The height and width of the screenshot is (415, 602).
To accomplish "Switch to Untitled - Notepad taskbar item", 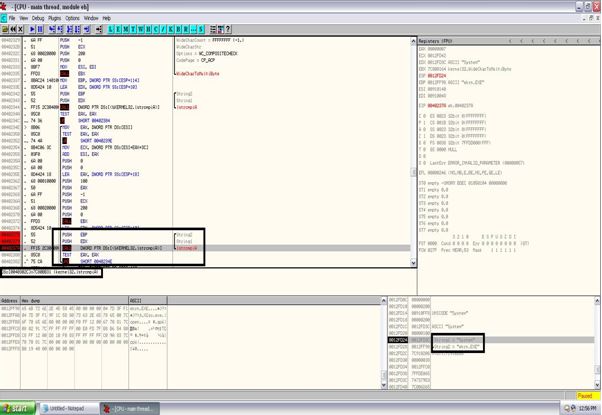I will click(68, 408).
